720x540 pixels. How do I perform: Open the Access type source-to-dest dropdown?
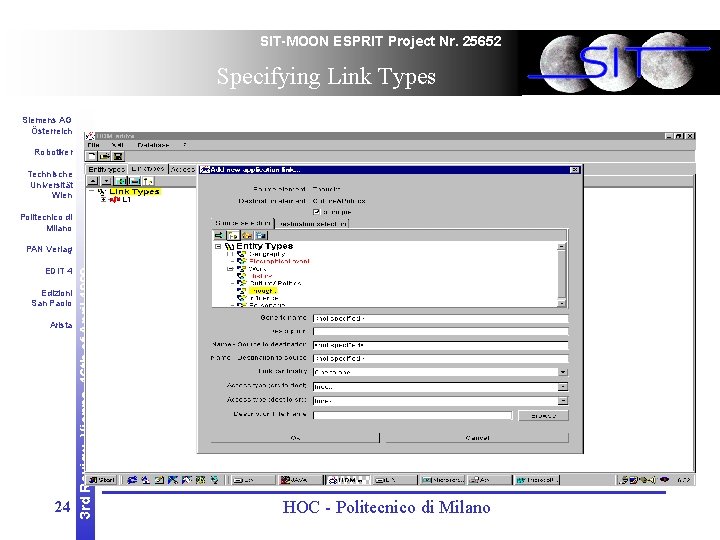point(563,387)
